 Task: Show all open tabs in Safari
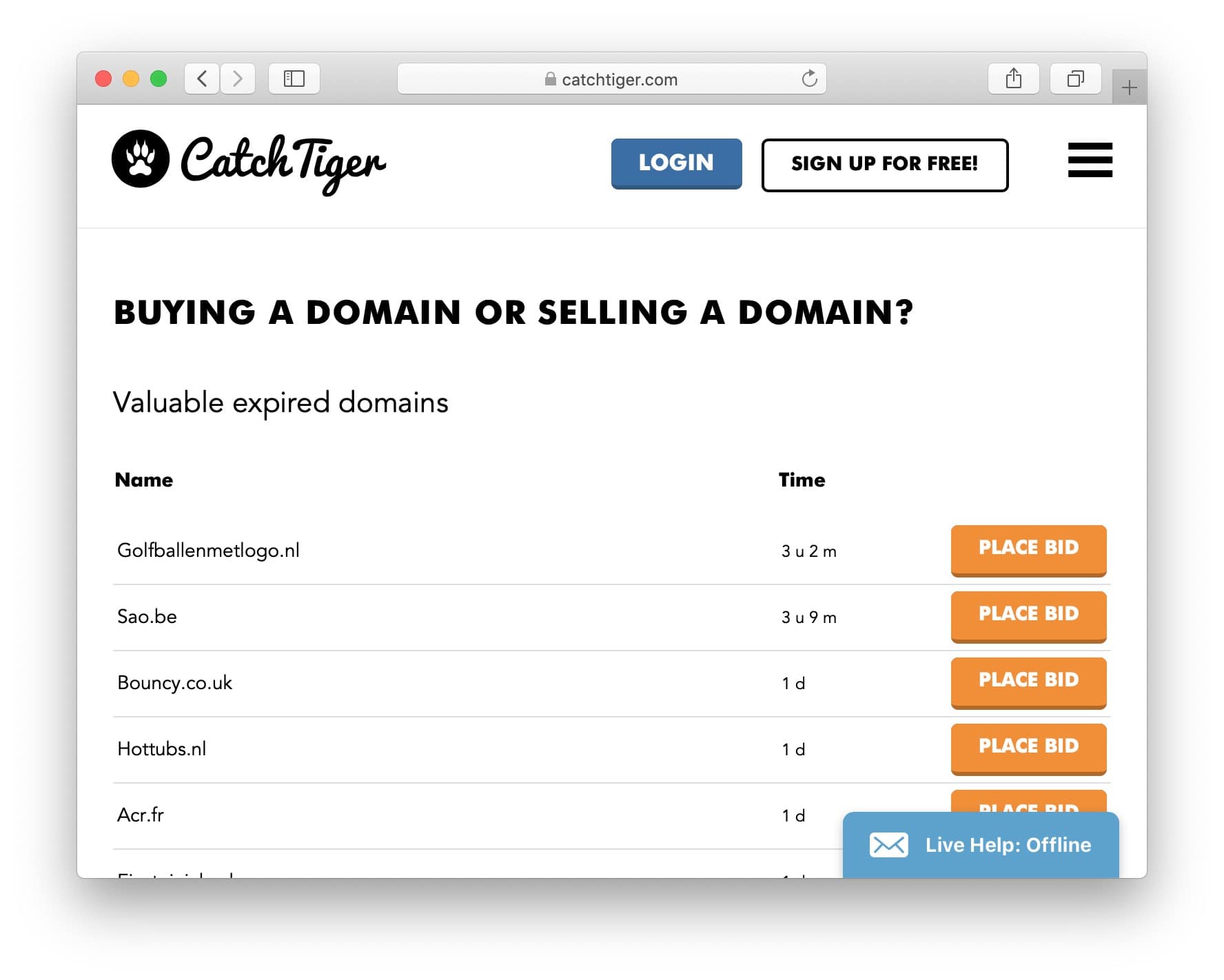tap(1075, 78)
